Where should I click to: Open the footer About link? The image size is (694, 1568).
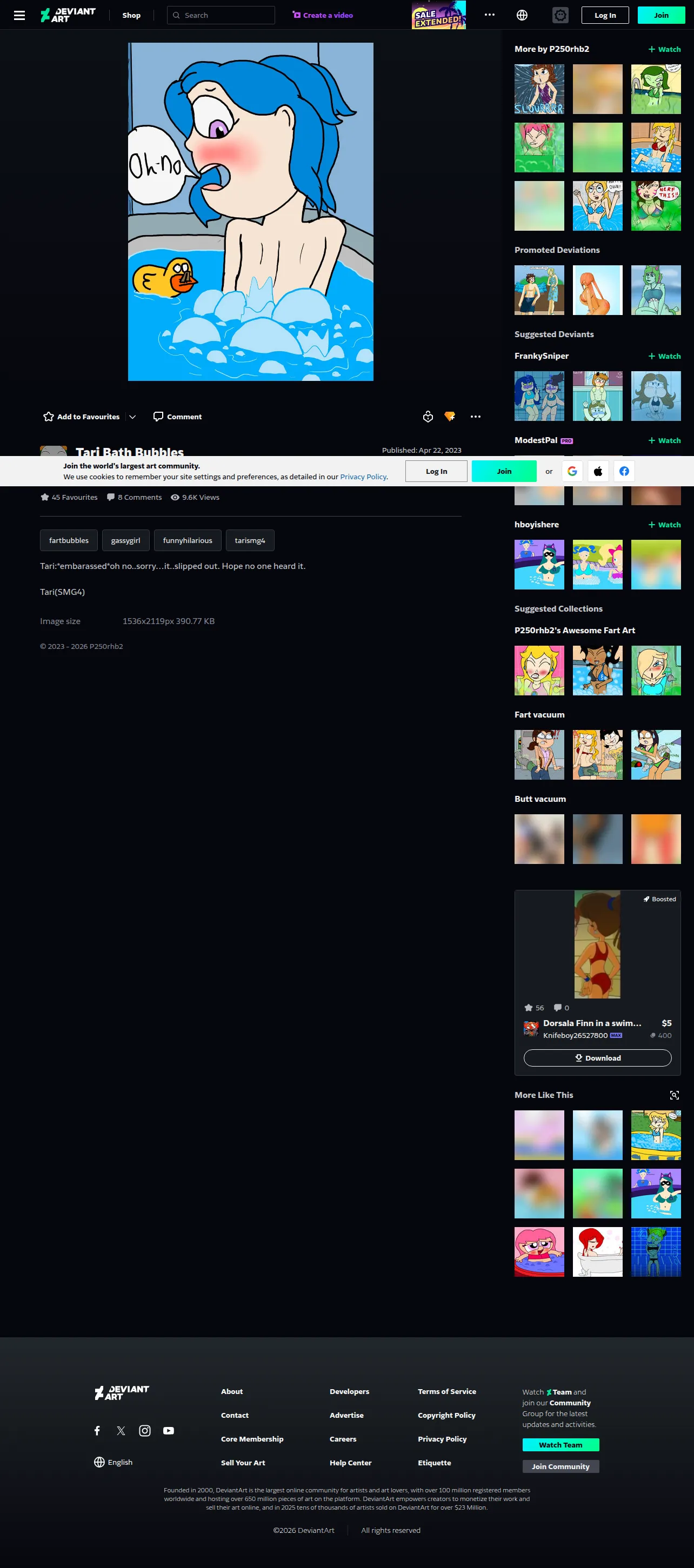coord(232,1391)
